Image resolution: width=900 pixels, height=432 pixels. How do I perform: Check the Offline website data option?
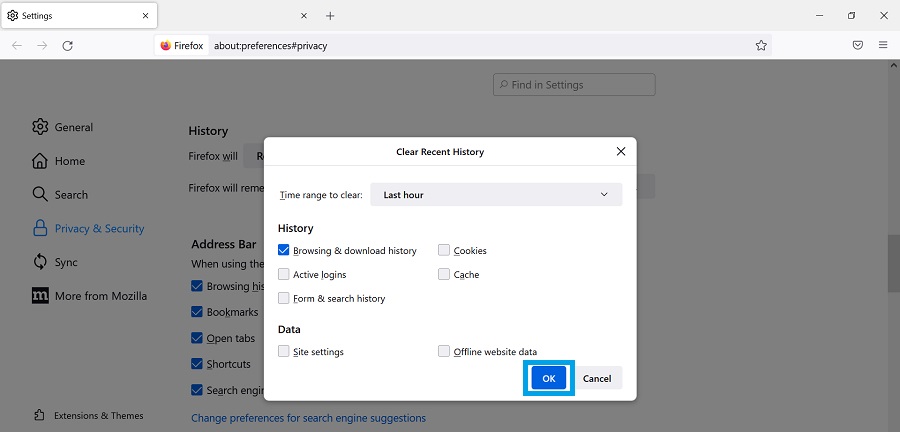click(444, 352)
